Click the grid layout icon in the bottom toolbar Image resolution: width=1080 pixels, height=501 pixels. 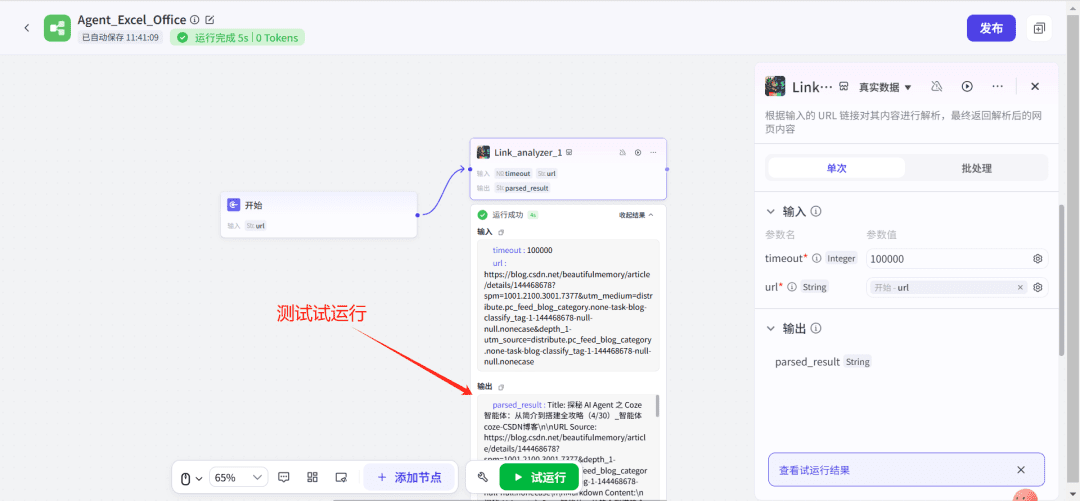click(312, 478)
